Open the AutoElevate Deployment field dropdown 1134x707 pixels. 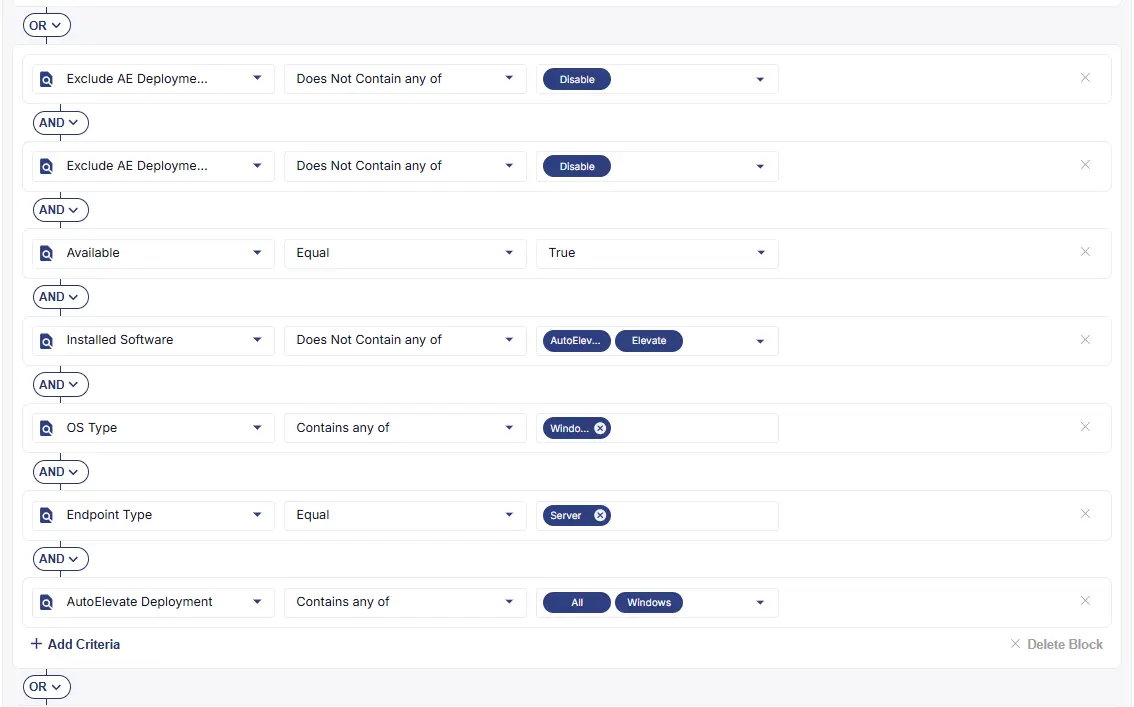153,602
